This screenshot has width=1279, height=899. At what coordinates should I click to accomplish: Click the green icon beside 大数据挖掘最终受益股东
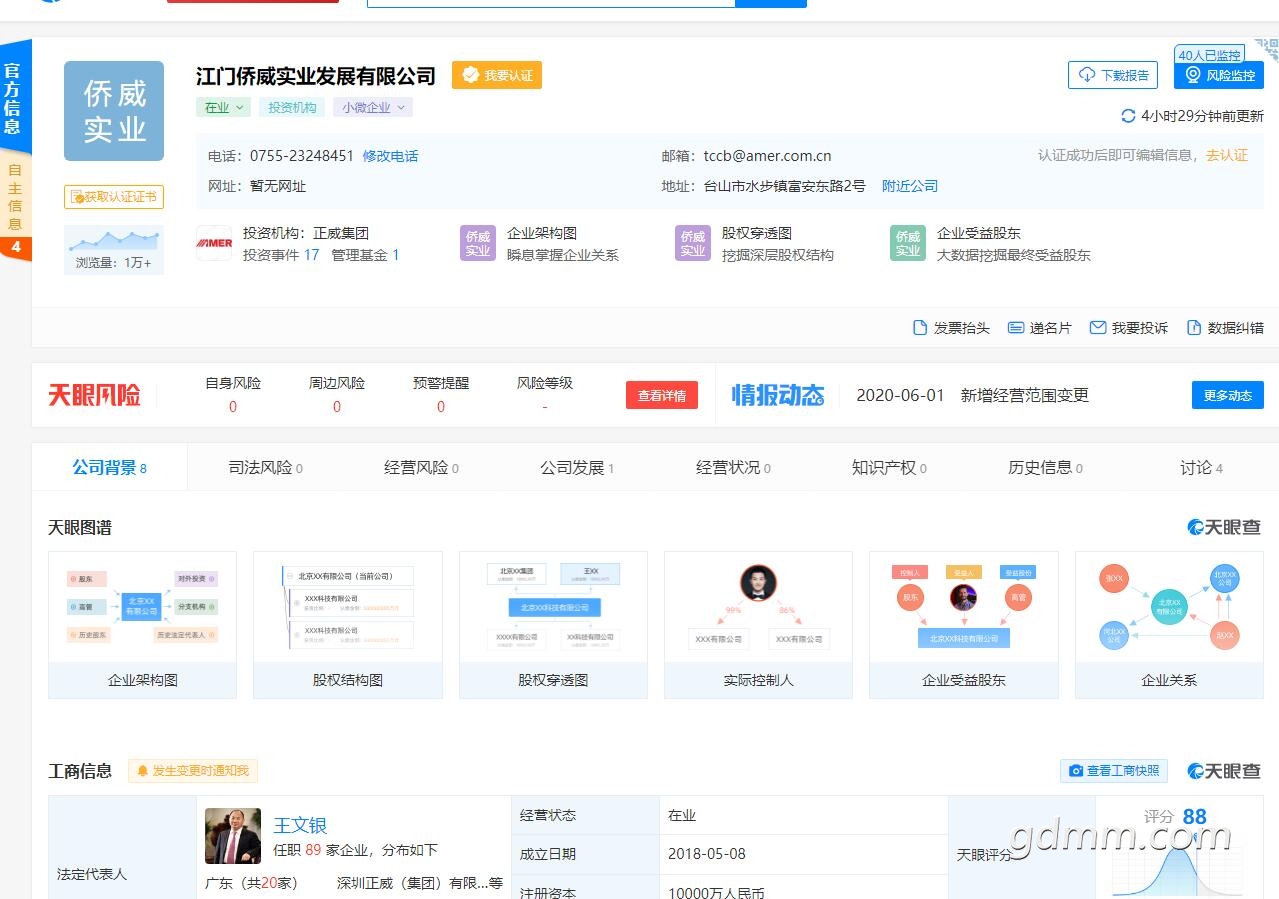[x=908, y=243]
